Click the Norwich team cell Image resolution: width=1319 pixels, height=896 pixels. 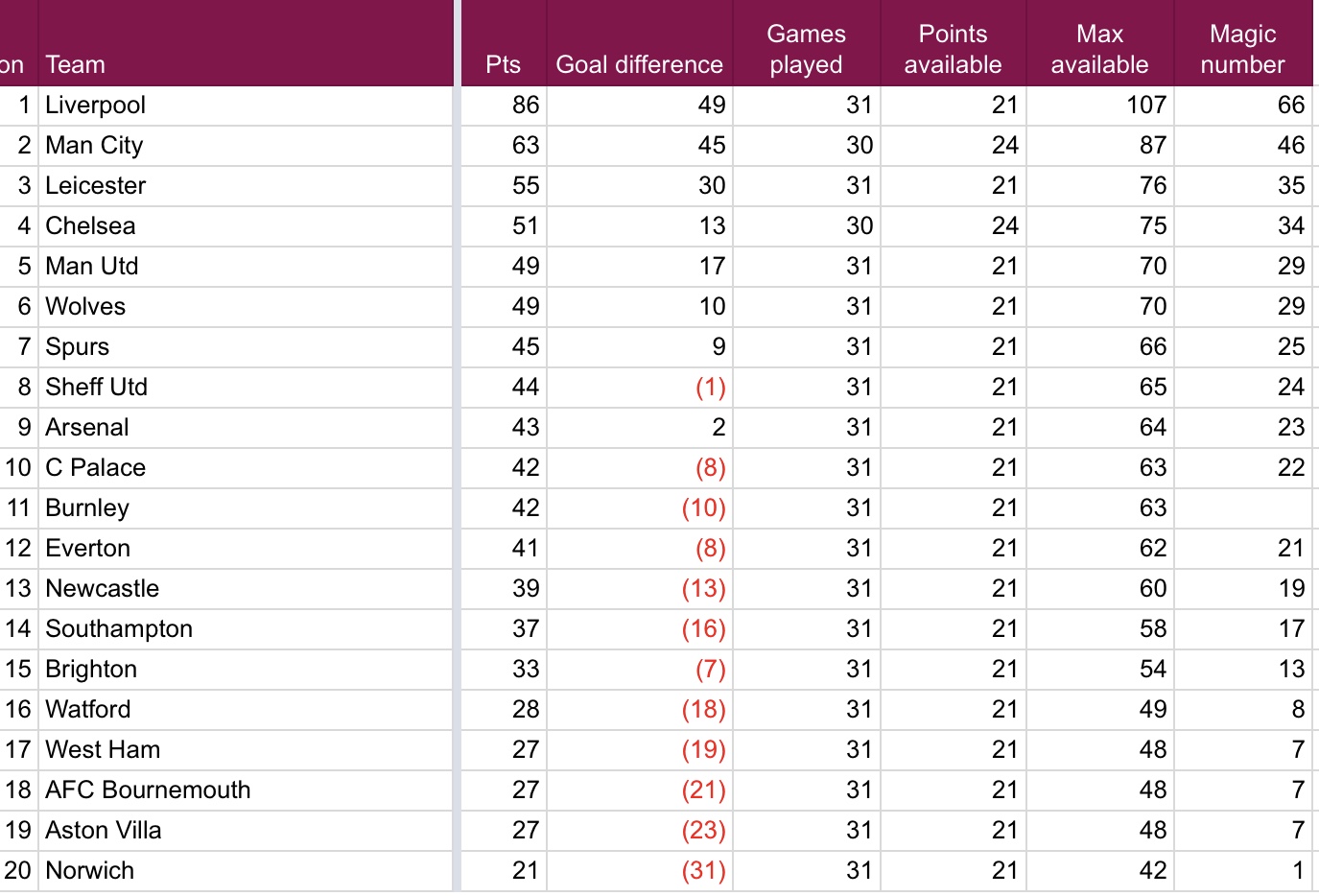point(90,870)
